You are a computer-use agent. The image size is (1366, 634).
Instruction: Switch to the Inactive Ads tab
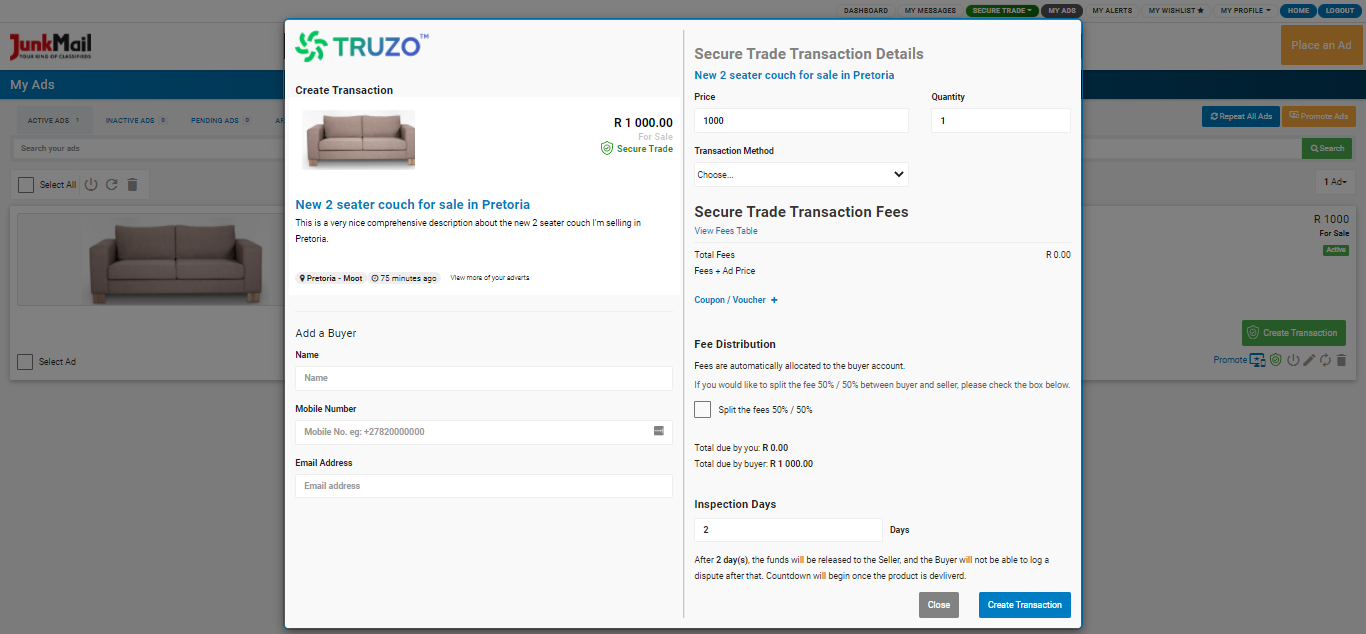(134, 119)
